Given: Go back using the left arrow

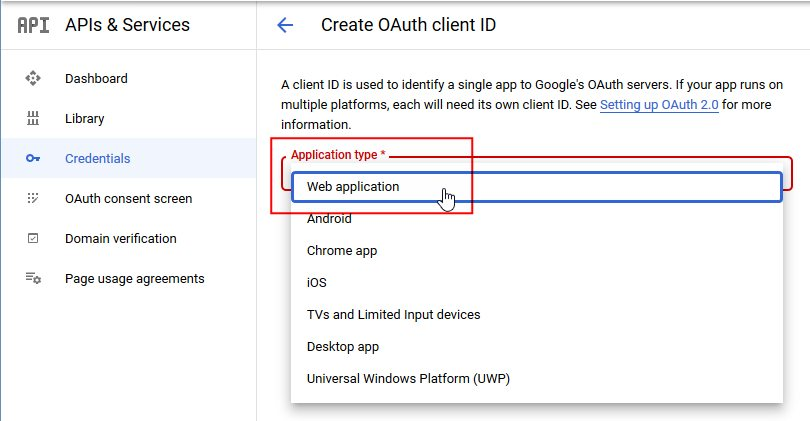Looking at the screenshot, I should click(285, 25).
